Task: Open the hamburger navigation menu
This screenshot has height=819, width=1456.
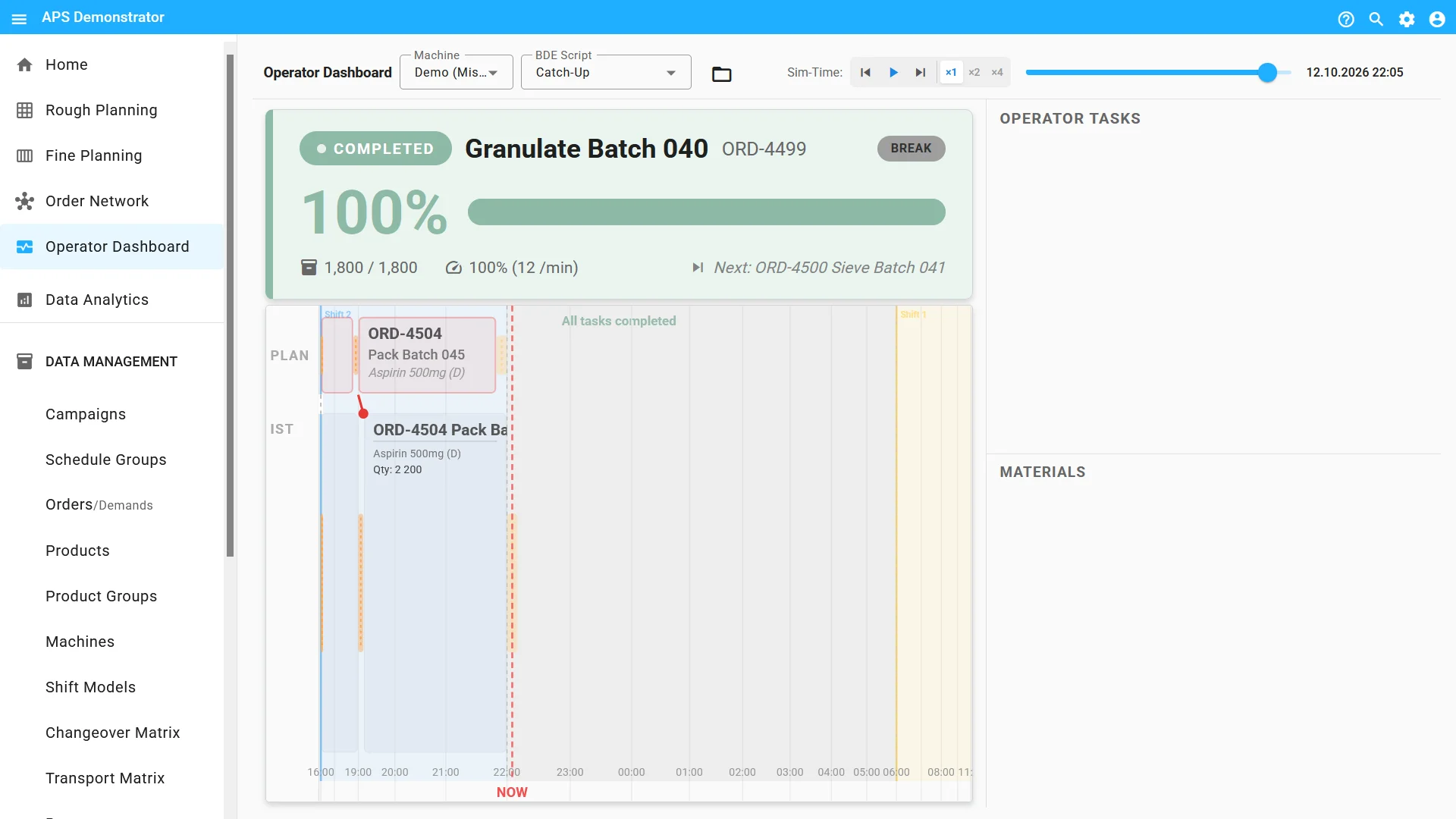Action: 20,18
